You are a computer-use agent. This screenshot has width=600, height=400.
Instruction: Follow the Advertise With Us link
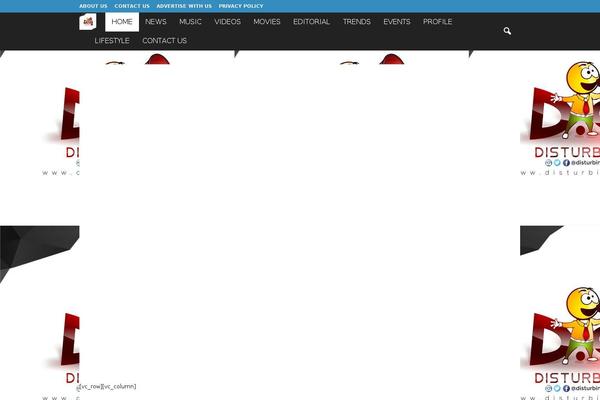click(x=184, y=6)
